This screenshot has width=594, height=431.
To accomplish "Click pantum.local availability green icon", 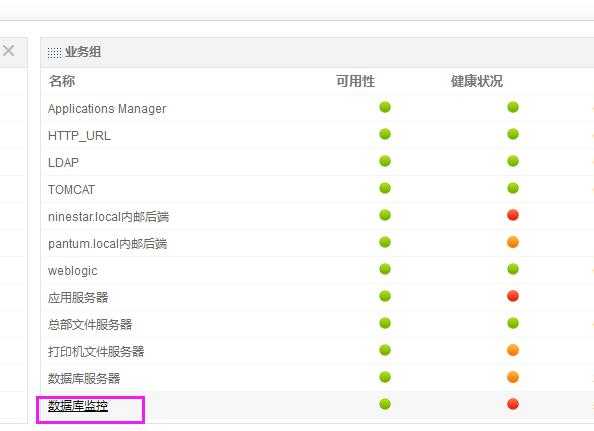I will point(385,242).
